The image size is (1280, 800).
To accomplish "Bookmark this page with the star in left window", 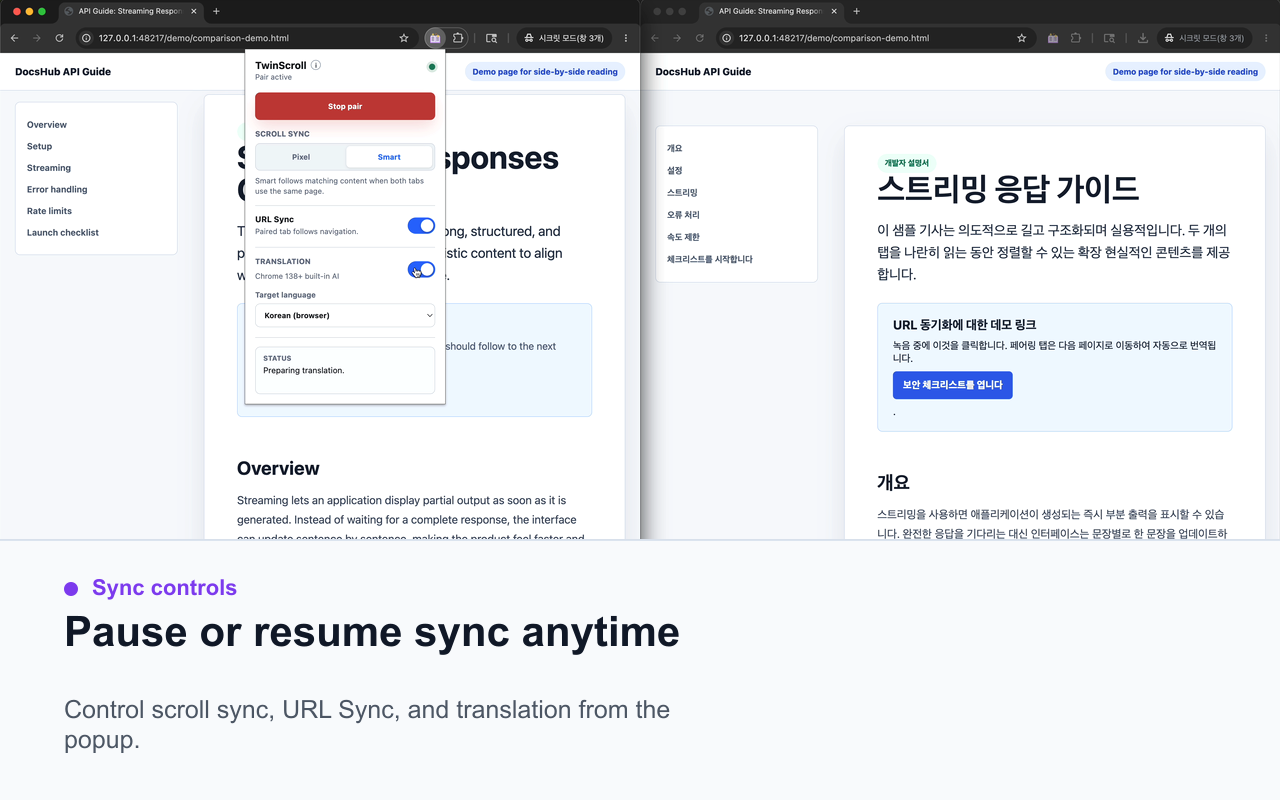I will click(404, 38).
